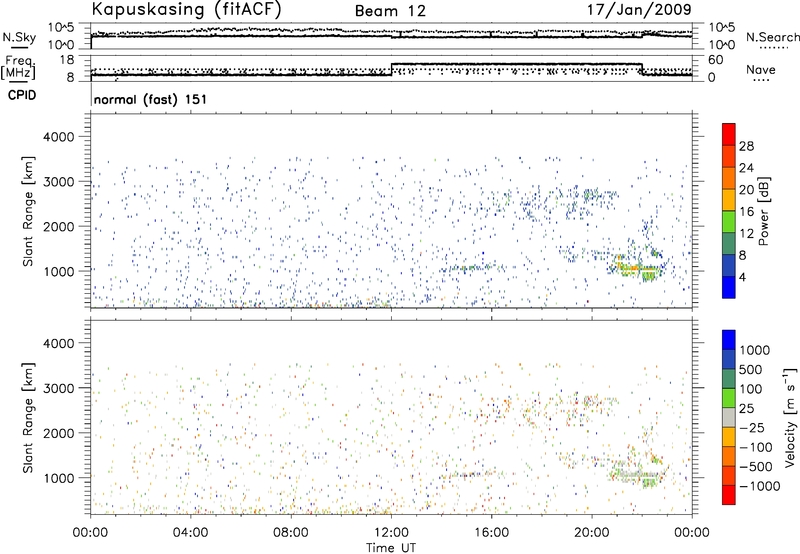Click the 'normal (fast) 151' text
The width and height of the screenshot is (800, 554).
pyautogui.click(x=151, y=99)
